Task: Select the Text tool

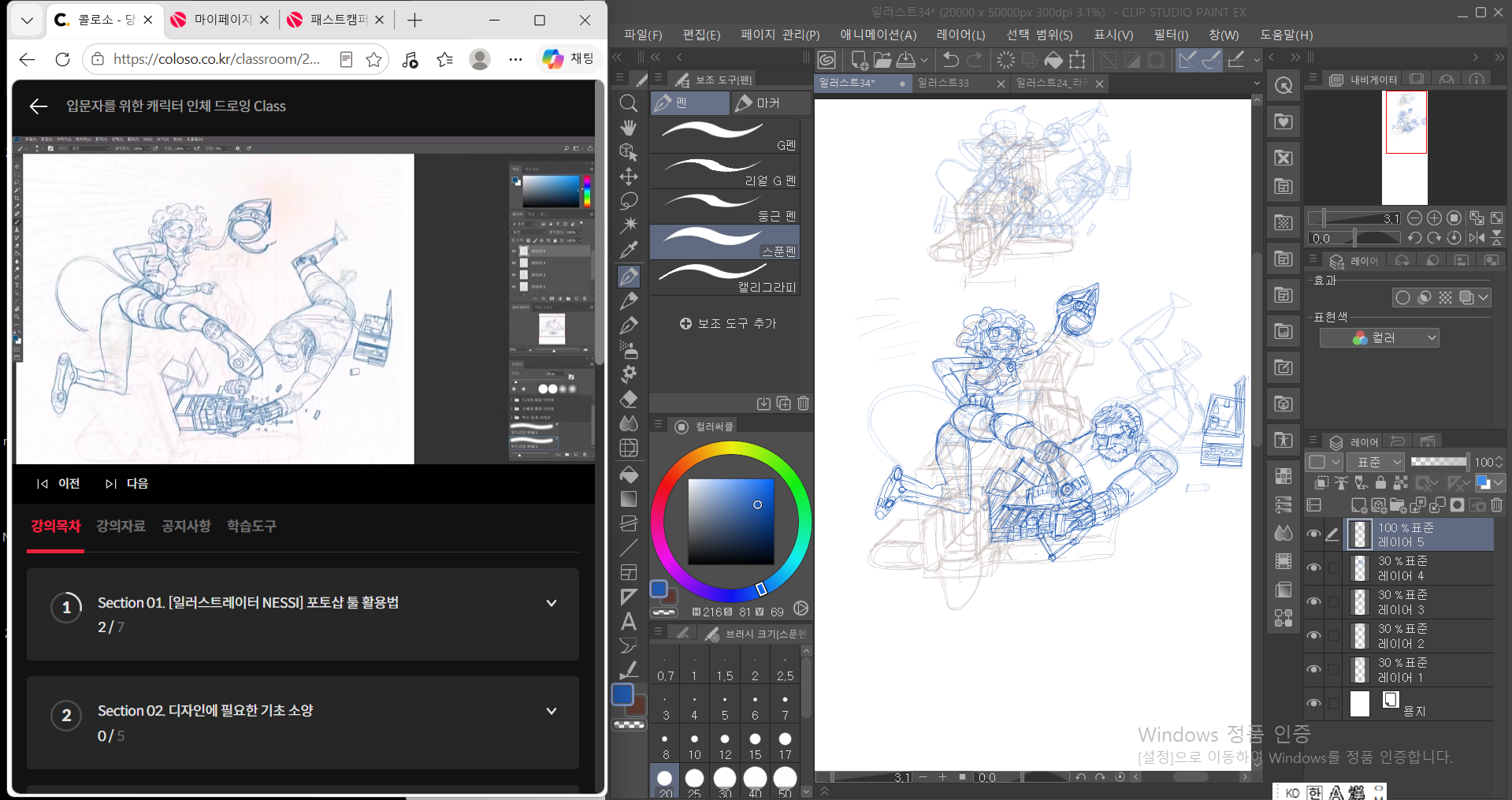Action: 628,621
